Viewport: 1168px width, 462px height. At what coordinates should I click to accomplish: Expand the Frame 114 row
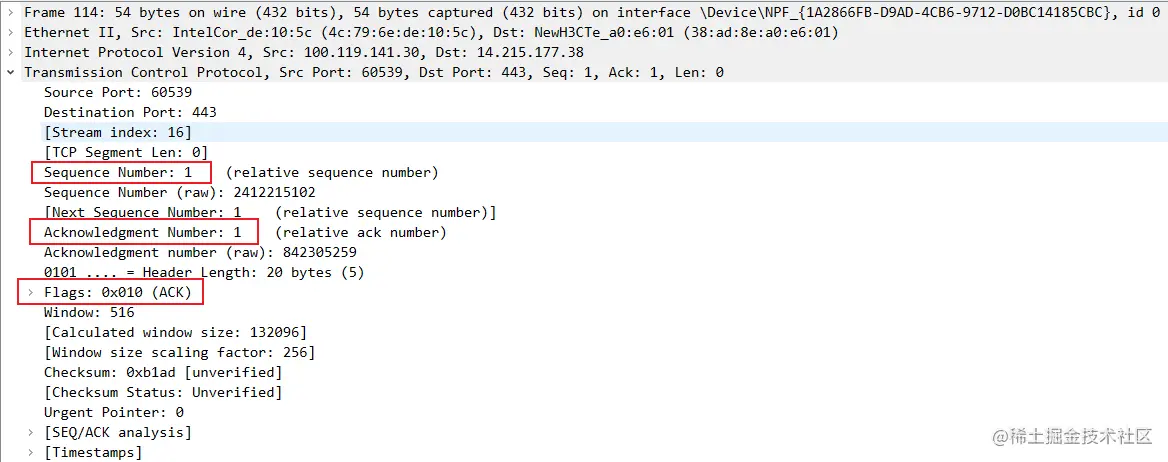[11, 12]
